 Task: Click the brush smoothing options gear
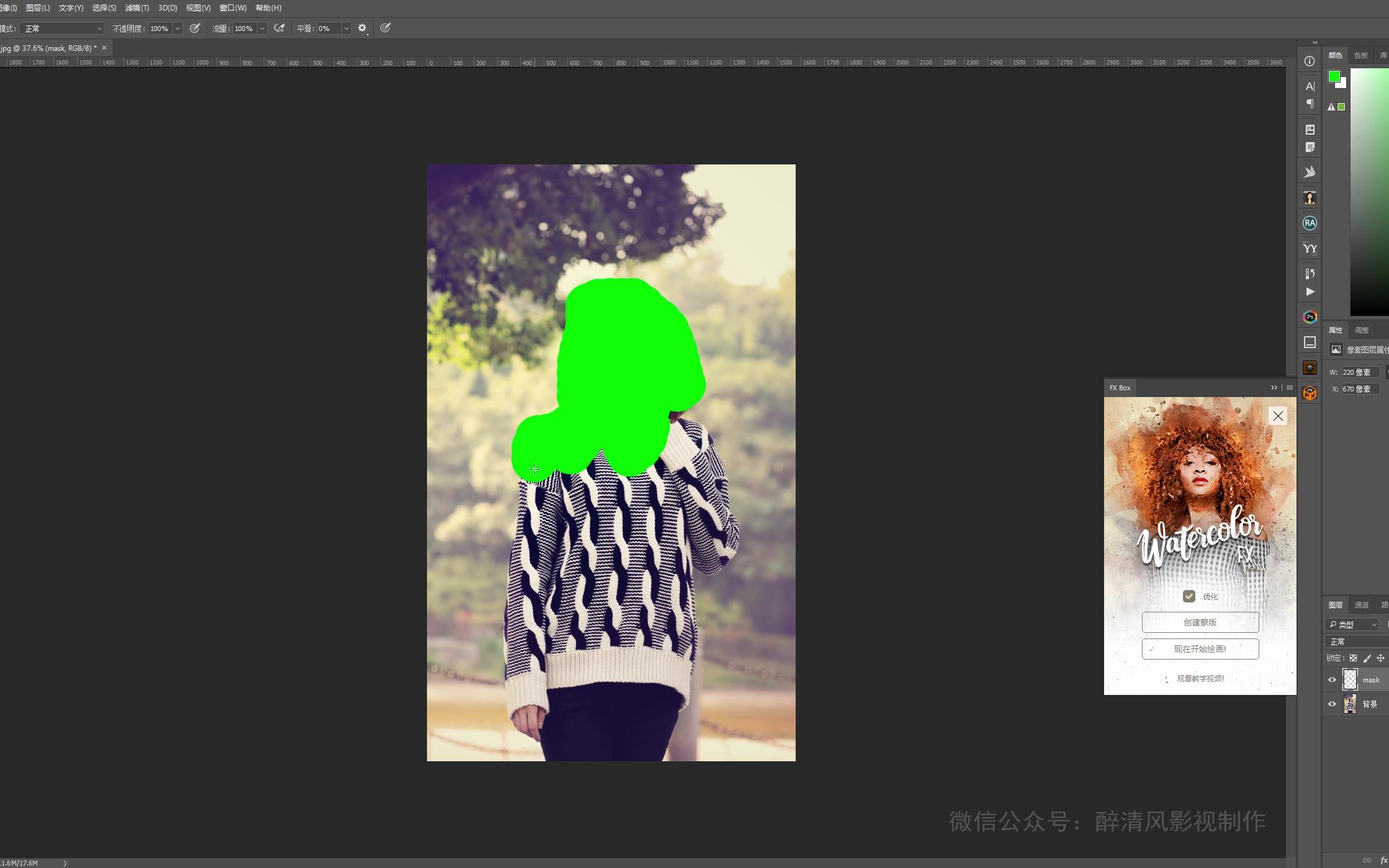point(362,29)
